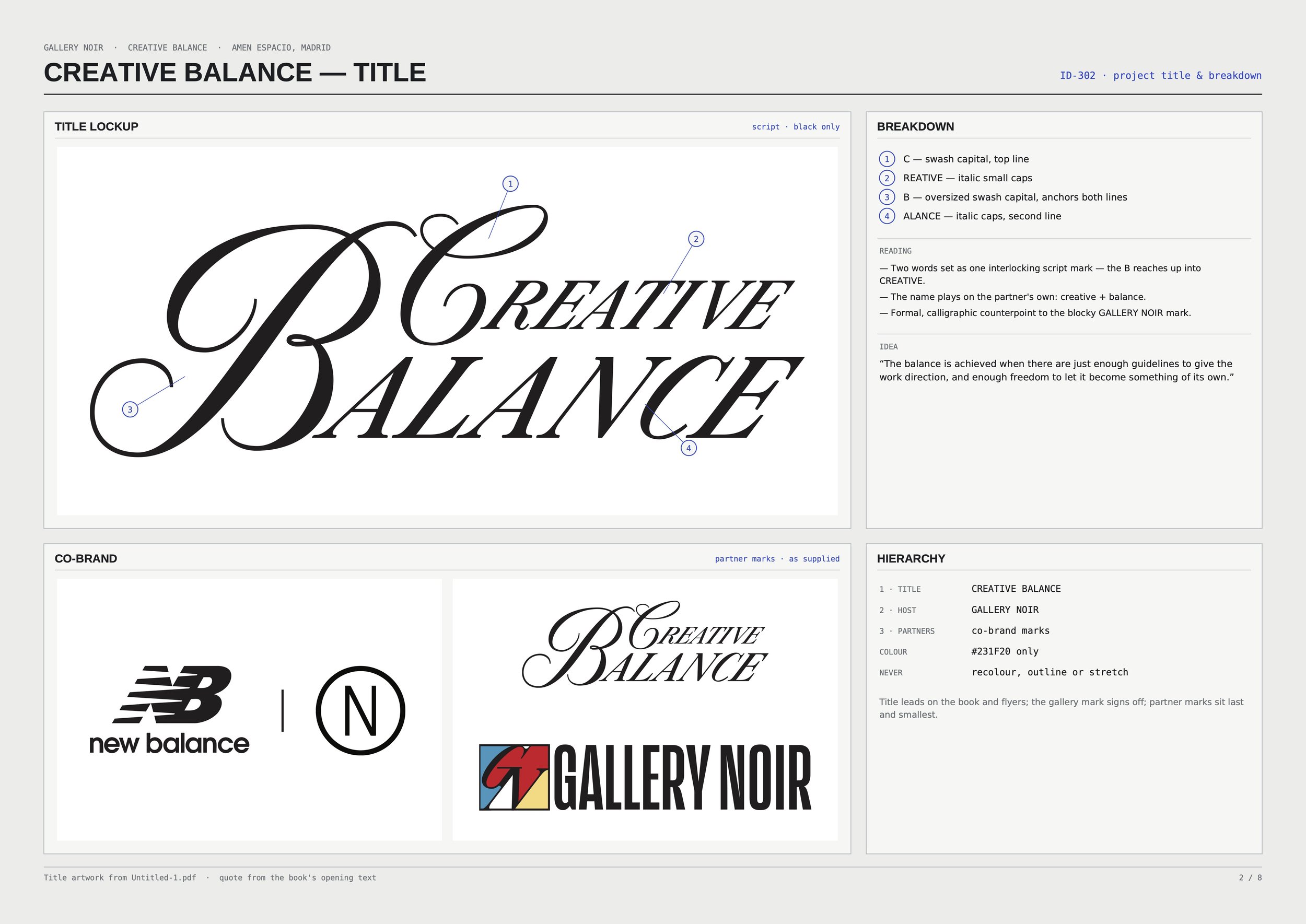The image size is (1306, 924).
Task: Click the HIERARCHY panel heading
Action: click(911, 559)
